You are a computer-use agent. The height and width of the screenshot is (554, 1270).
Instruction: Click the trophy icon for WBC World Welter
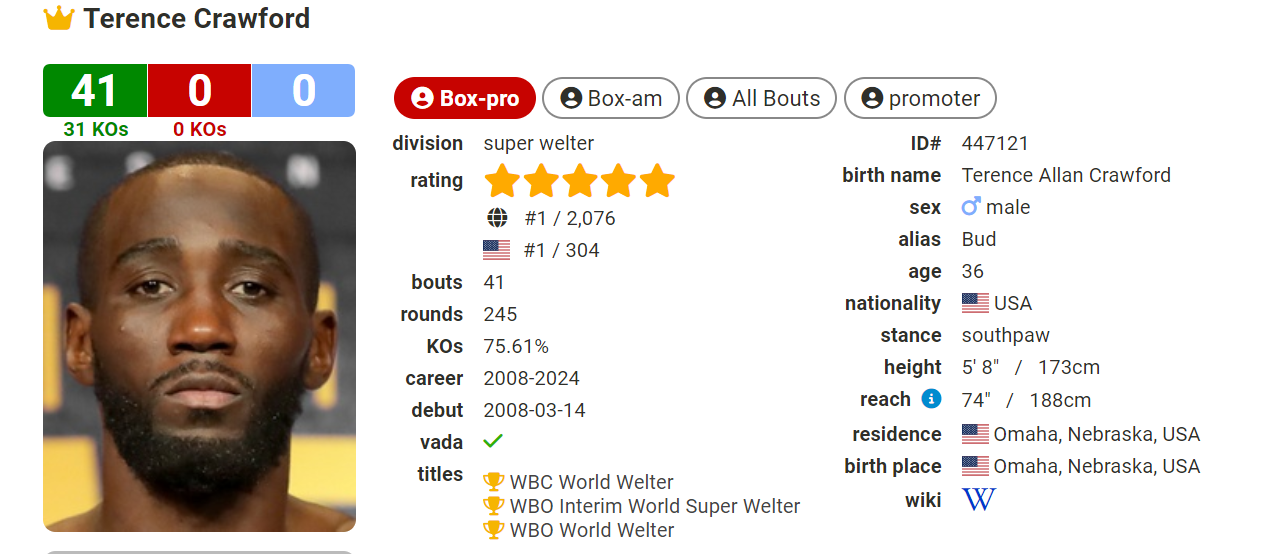pos(493,482)
